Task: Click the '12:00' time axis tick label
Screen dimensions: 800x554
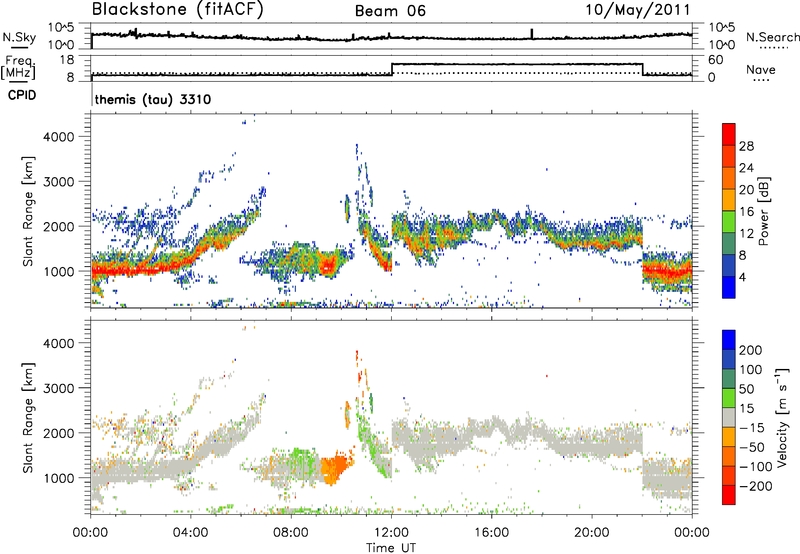Action: (x=391, y=533)
